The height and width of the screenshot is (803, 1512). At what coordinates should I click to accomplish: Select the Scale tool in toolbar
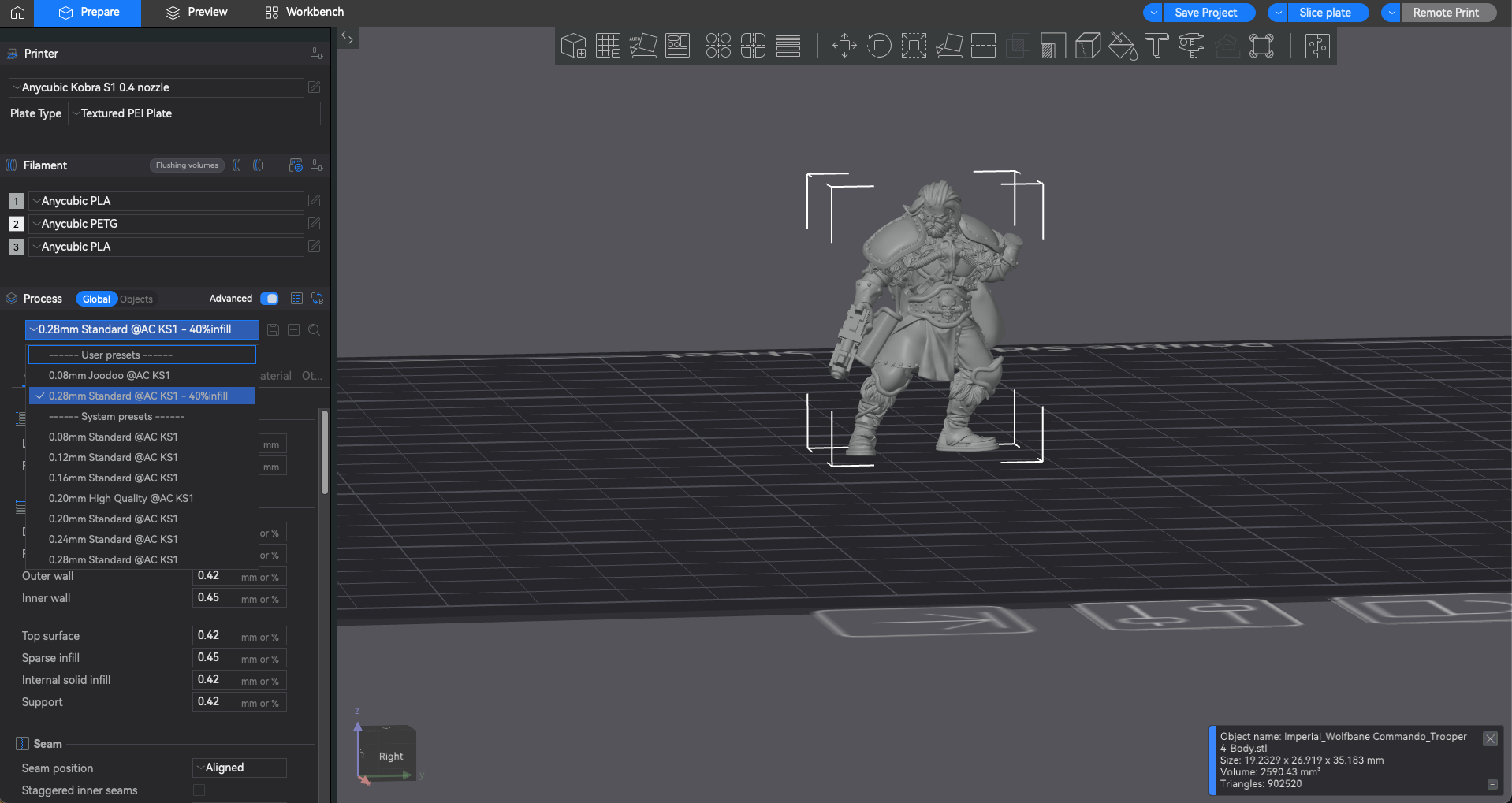click(914, 46)
